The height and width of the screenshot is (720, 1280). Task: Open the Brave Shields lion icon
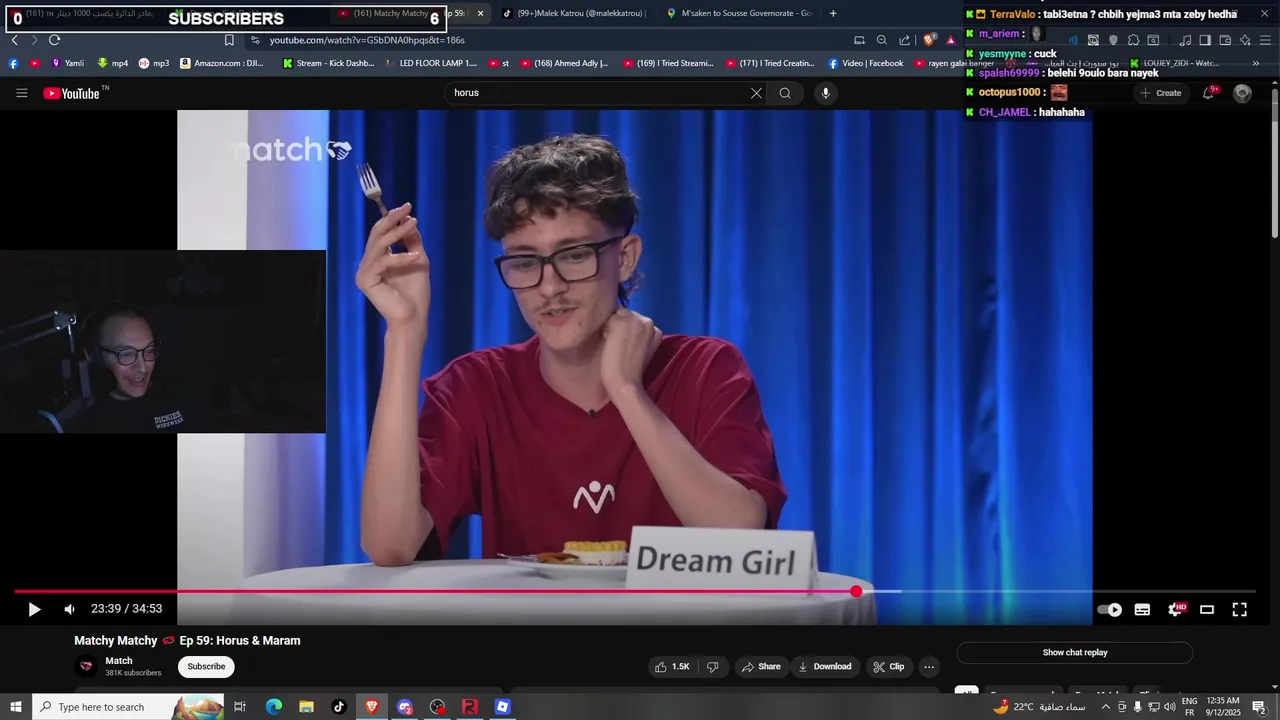[x=929, y=40]
